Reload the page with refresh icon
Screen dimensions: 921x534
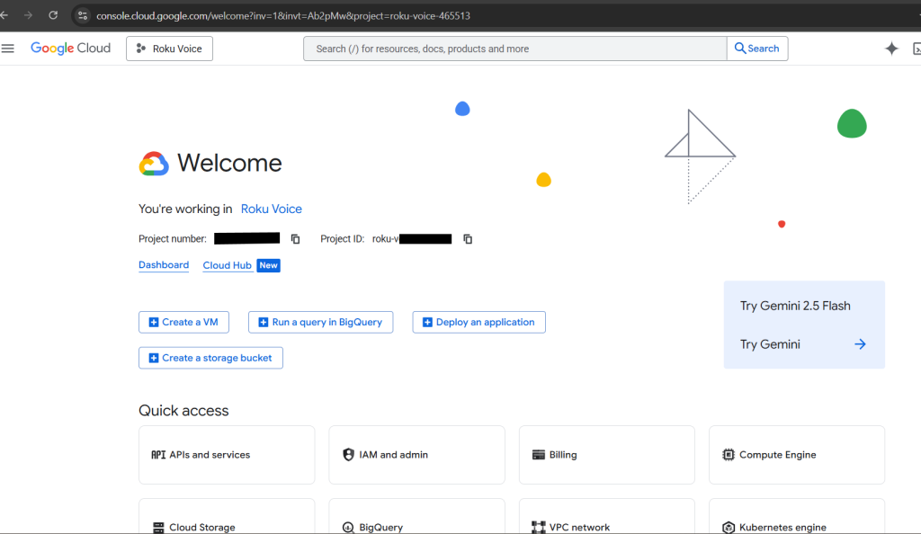tap(53, 15)
